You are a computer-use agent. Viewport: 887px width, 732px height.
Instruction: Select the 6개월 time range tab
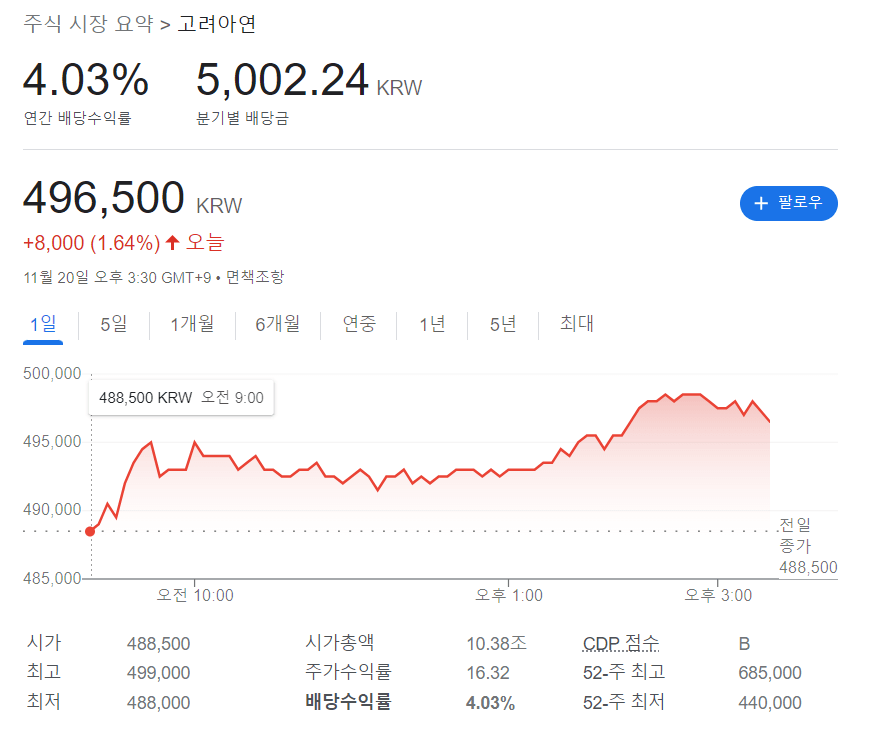coord(277,324)
